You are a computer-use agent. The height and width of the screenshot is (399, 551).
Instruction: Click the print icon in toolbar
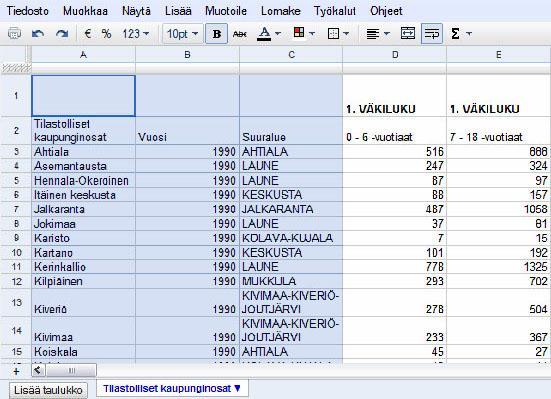pos(14,34)
